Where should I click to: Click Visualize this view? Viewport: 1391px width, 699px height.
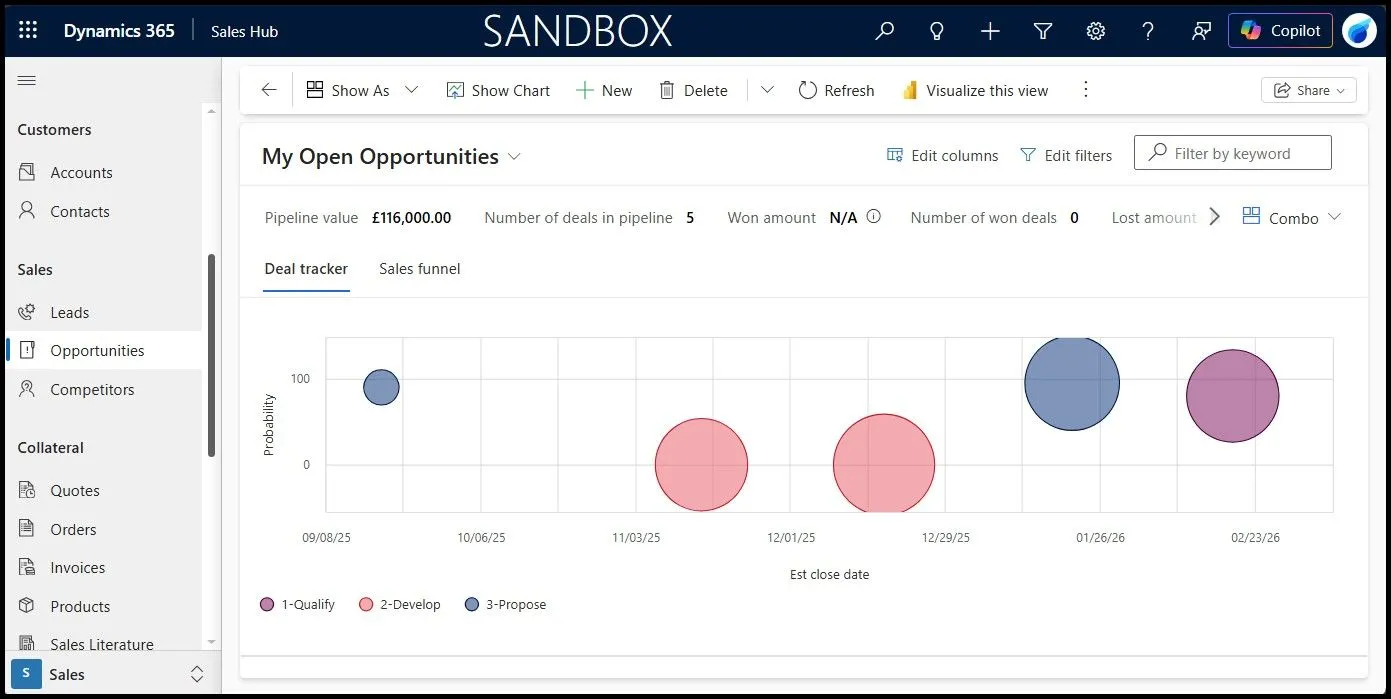(x=975, y=90)
